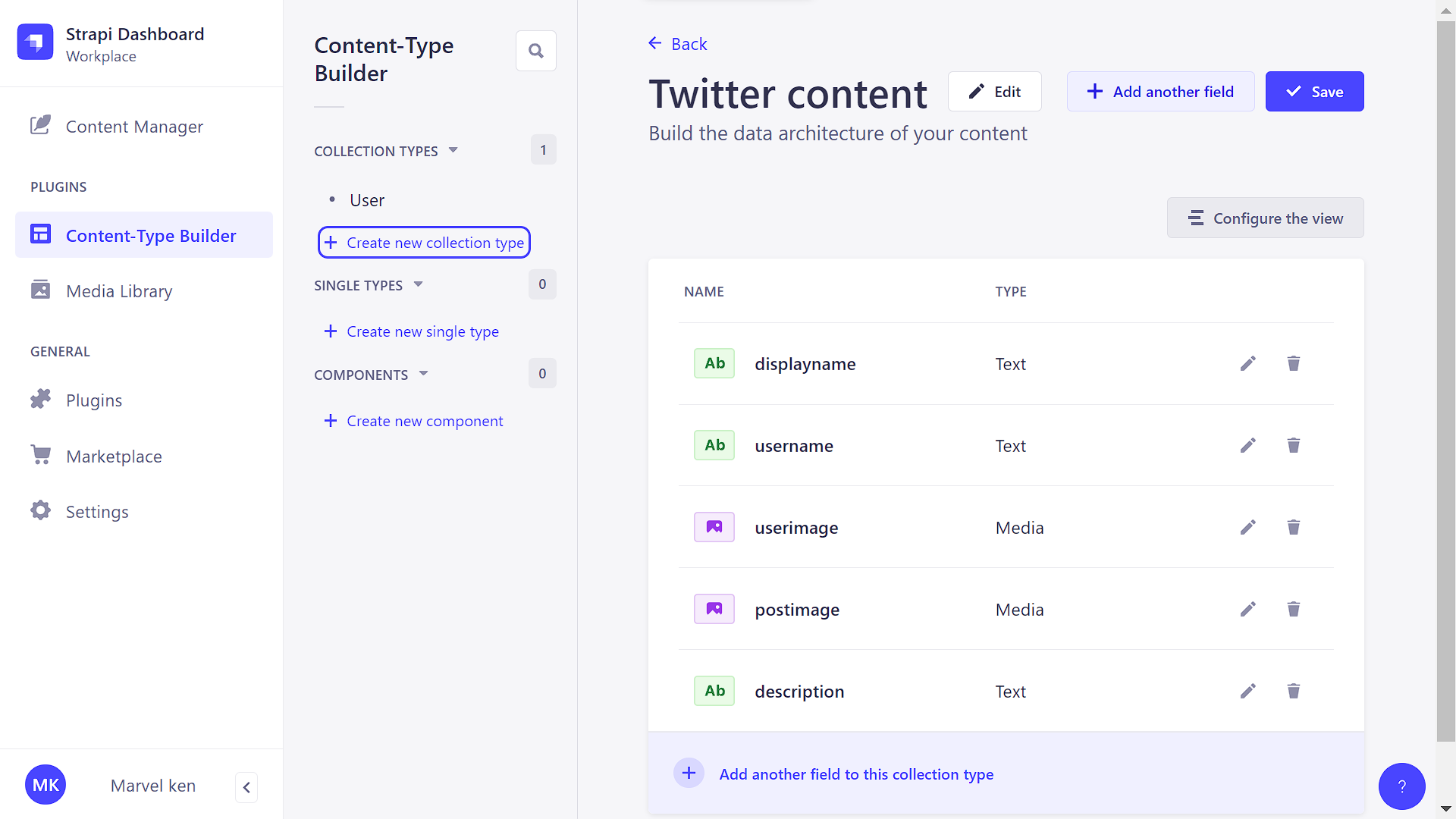Edit the Twitter content type
The image size is (1456, 819).
pos(995,92)
